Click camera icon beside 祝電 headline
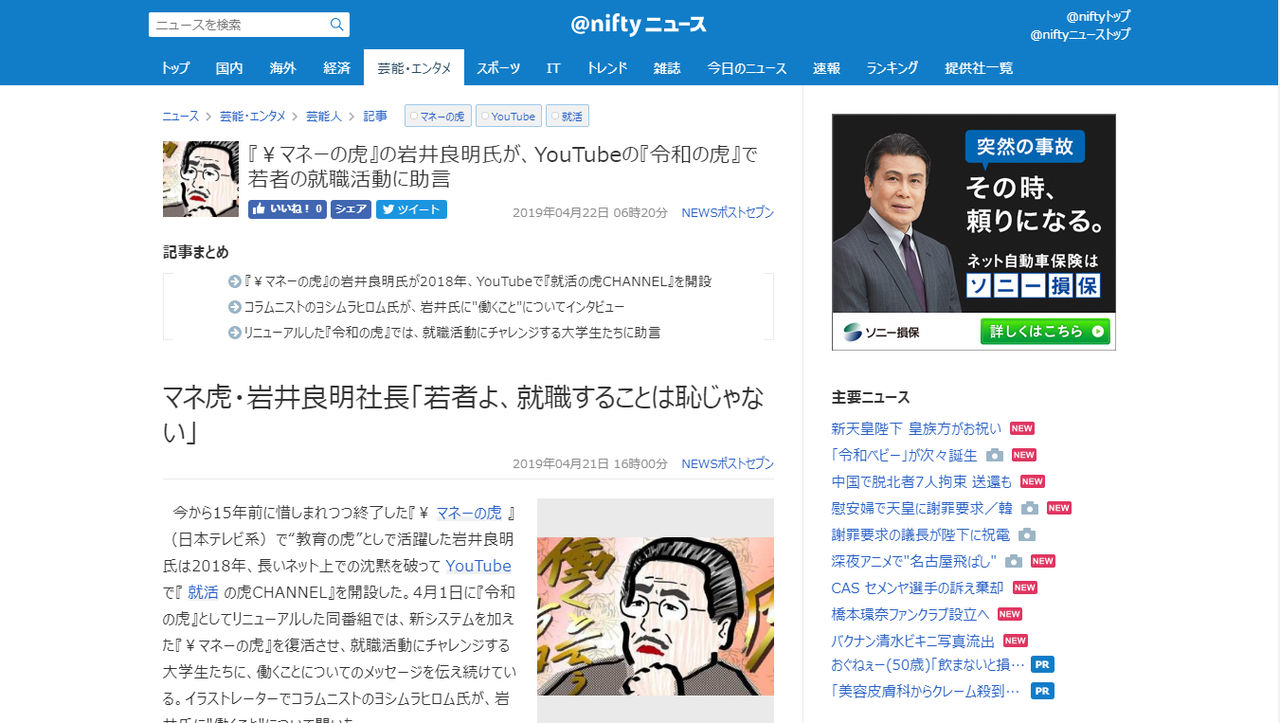The image size is (1280, 723). [1027, 535]
